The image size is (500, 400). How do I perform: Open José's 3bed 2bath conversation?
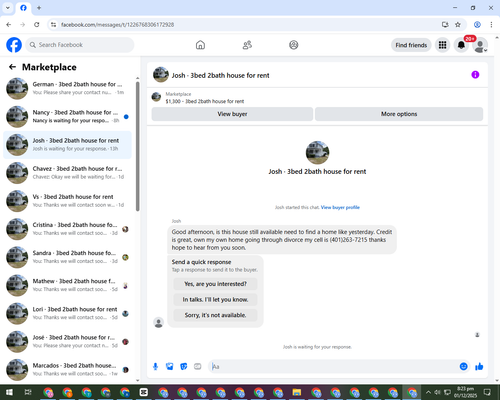[x=67, y=341]
